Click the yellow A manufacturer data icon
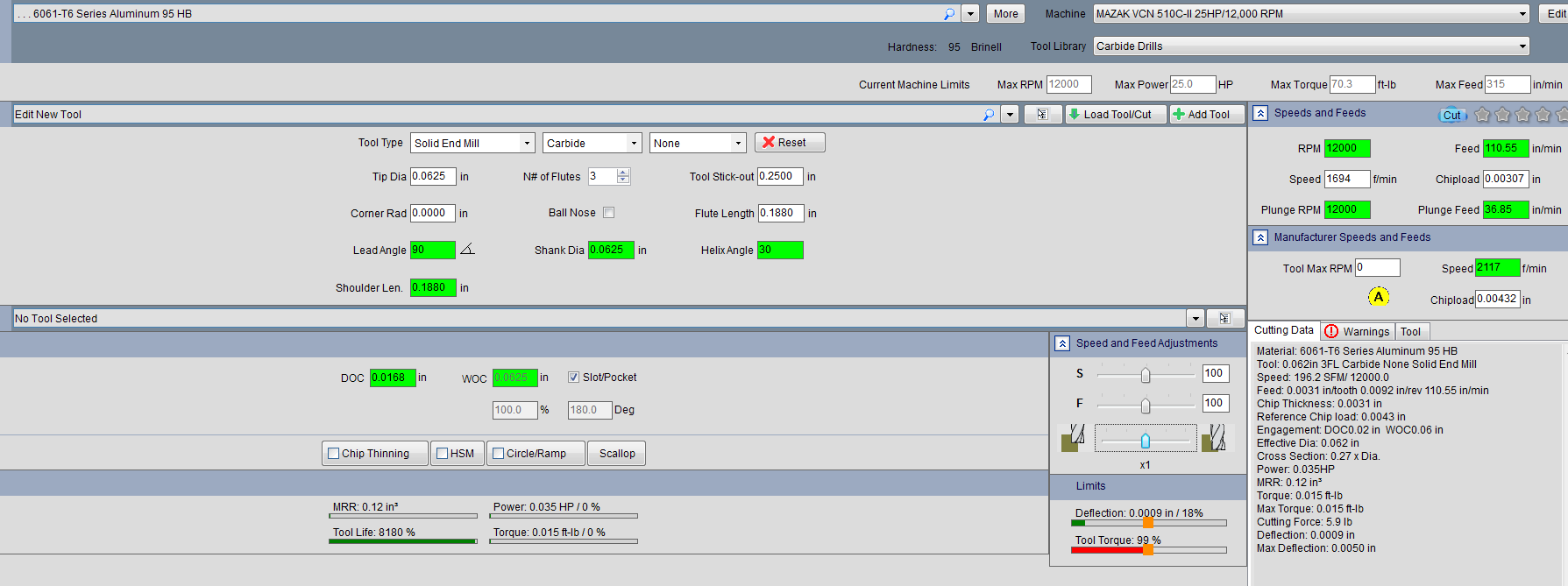1568x586 pixels. [x=1378, y=297]
